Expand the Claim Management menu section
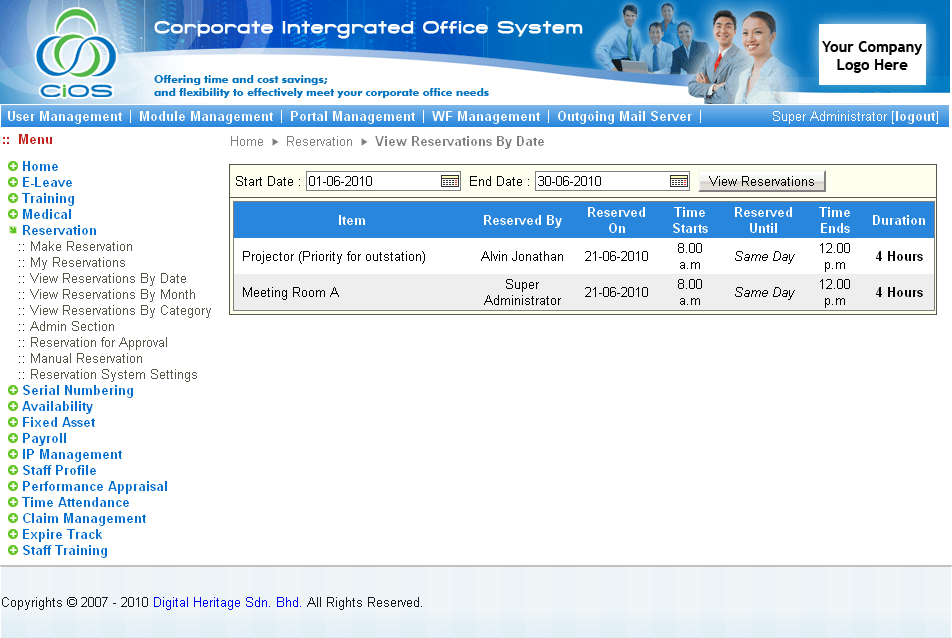The width and height of the screenshot is (952, 638). [x=13, y=519]
